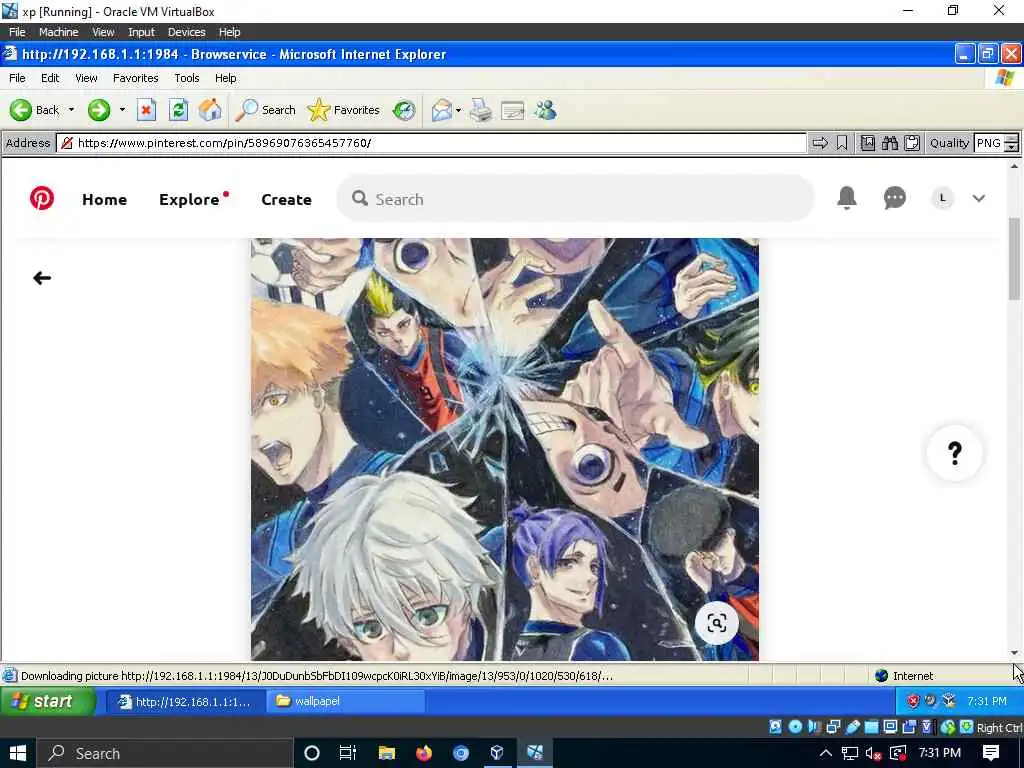Open the Messenger people icon
The height and width of the screenshot is (768, 1024).
[x=545, y=110]
